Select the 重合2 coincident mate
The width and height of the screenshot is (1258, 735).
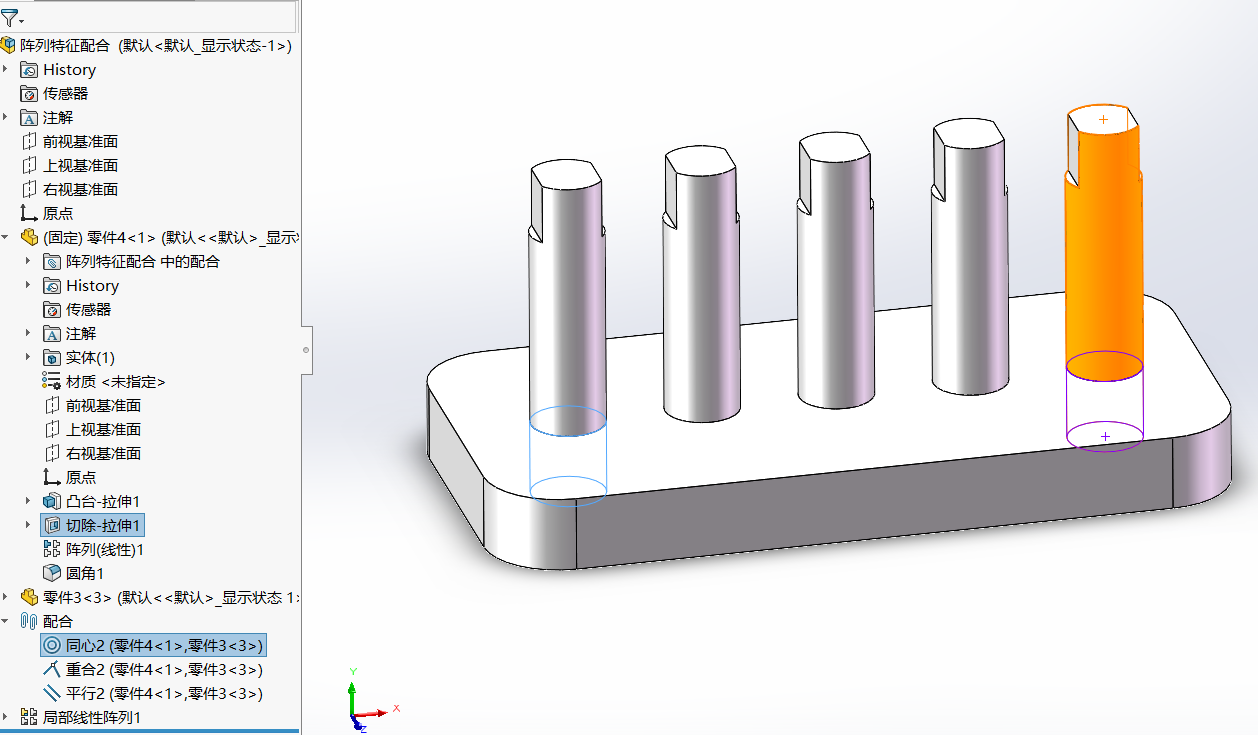pos(150,669)
